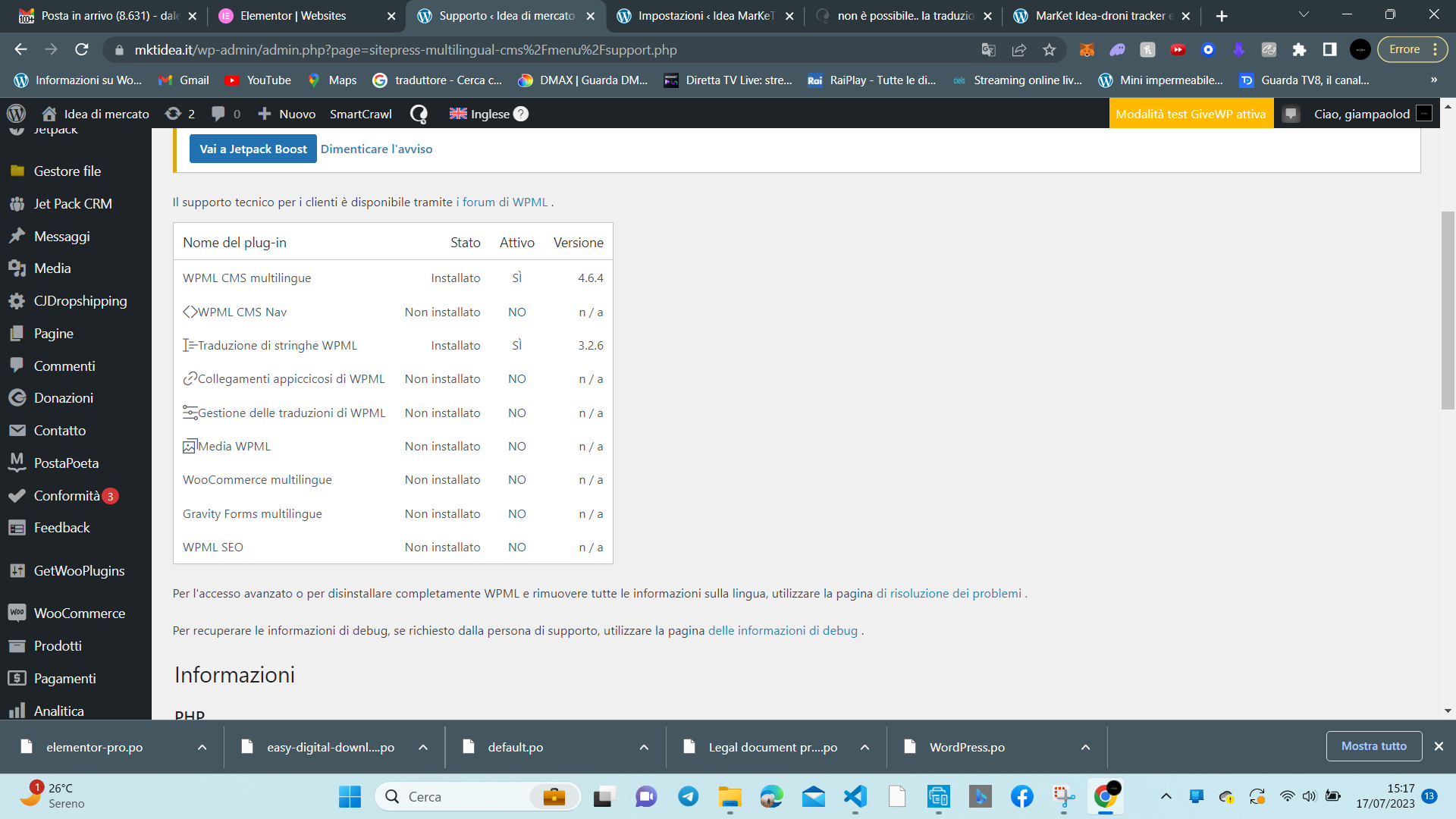The image size is (1456, 819).
Task: Open Nuovo menu in admin bar
Action: [287, 114]
